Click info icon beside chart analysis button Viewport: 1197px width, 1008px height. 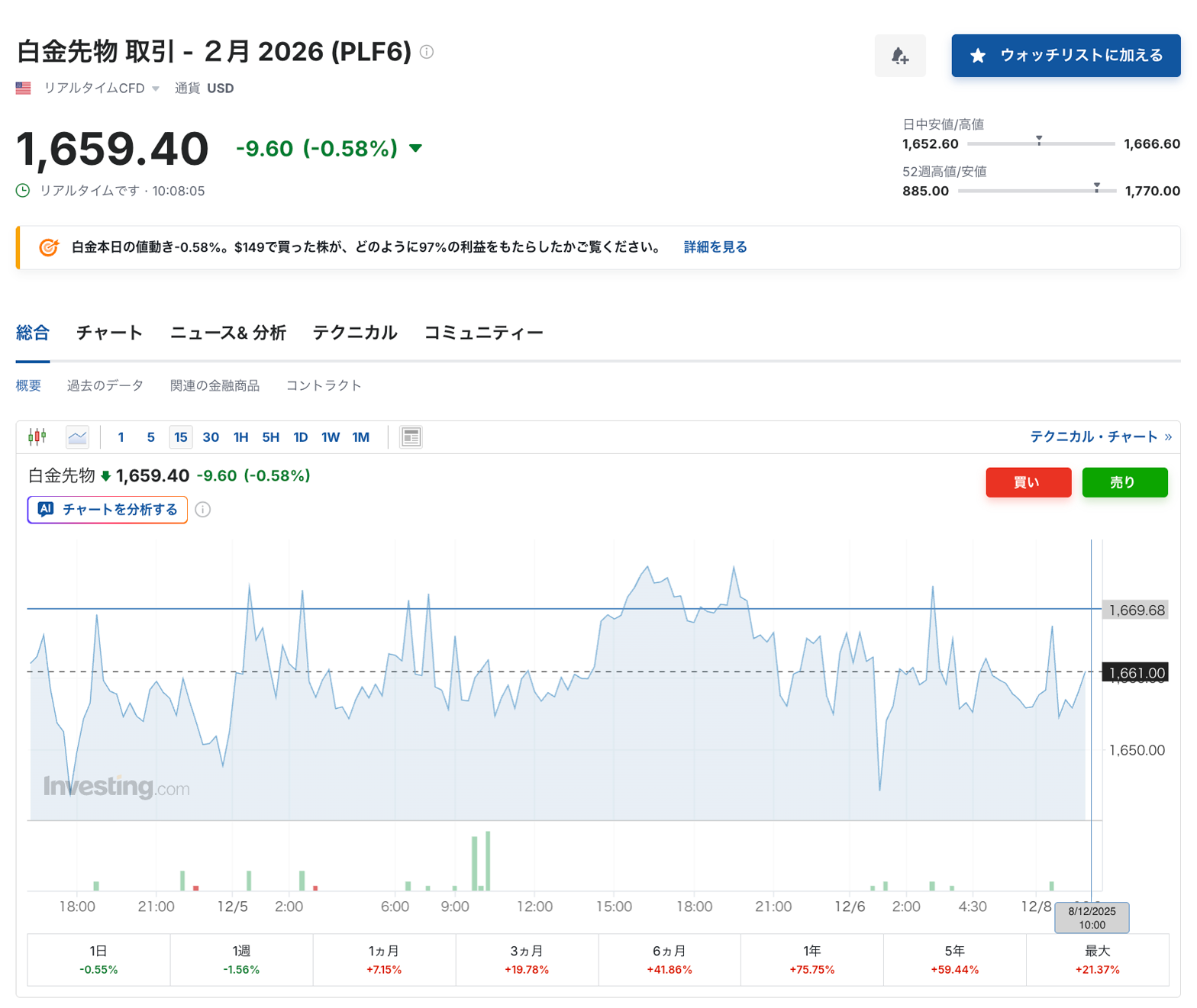tap(202, 510)
